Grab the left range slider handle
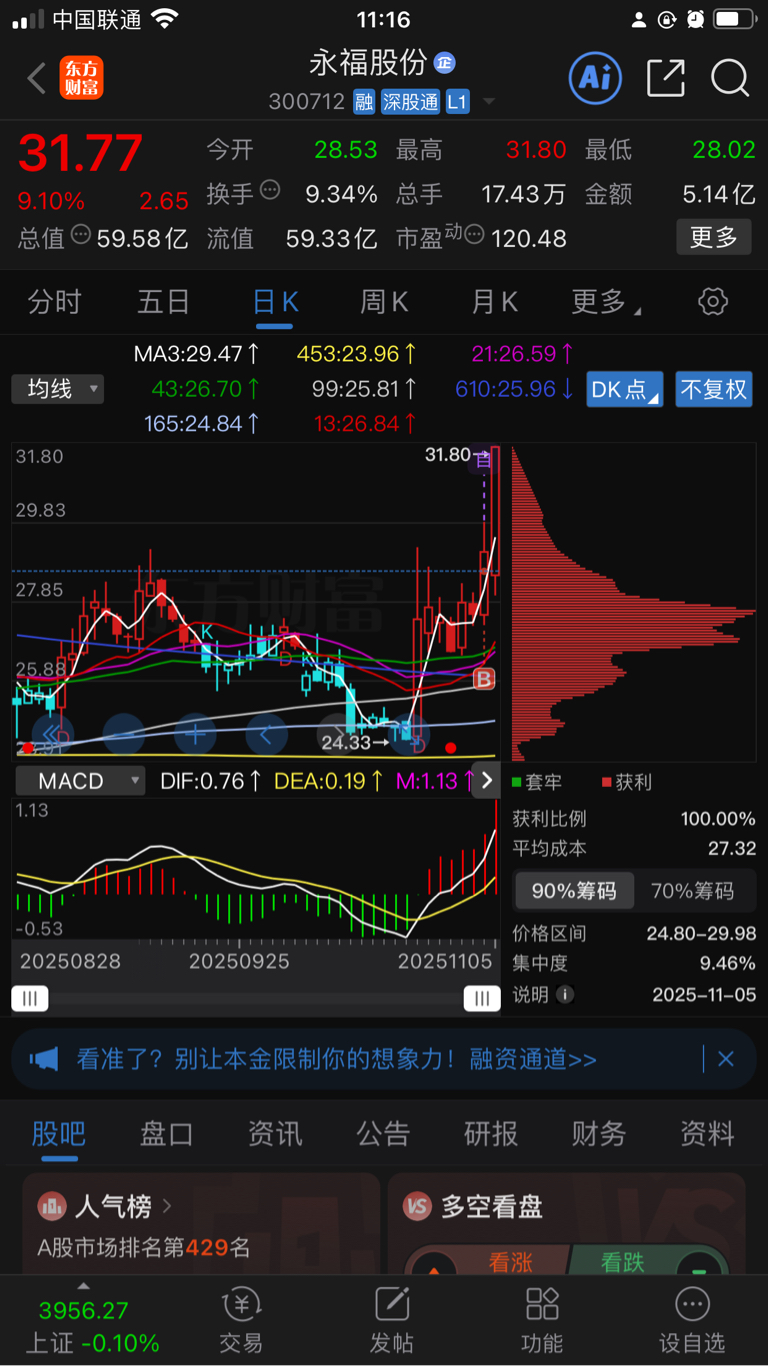This screenshot has width=768, height=1366. click(29, 998)
